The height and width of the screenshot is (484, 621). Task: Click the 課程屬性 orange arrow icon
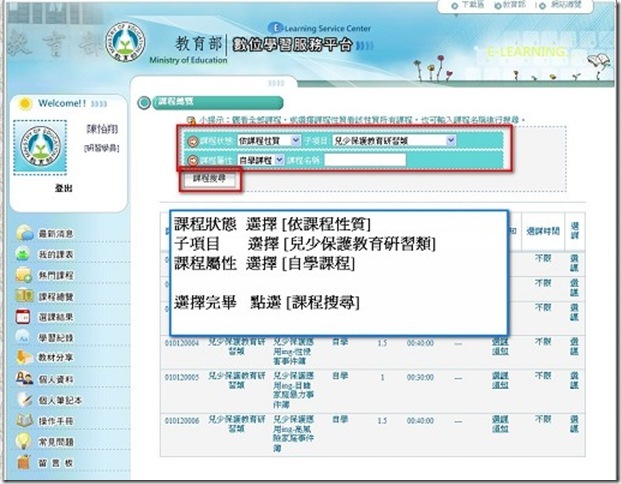point(193,160)
